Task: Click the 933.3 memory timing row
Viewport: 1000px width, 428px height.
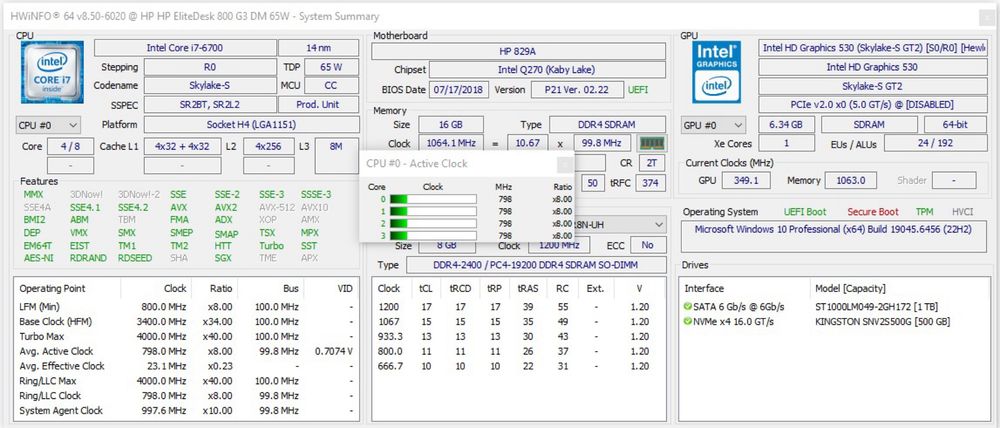Action: (x=518, y=336)
